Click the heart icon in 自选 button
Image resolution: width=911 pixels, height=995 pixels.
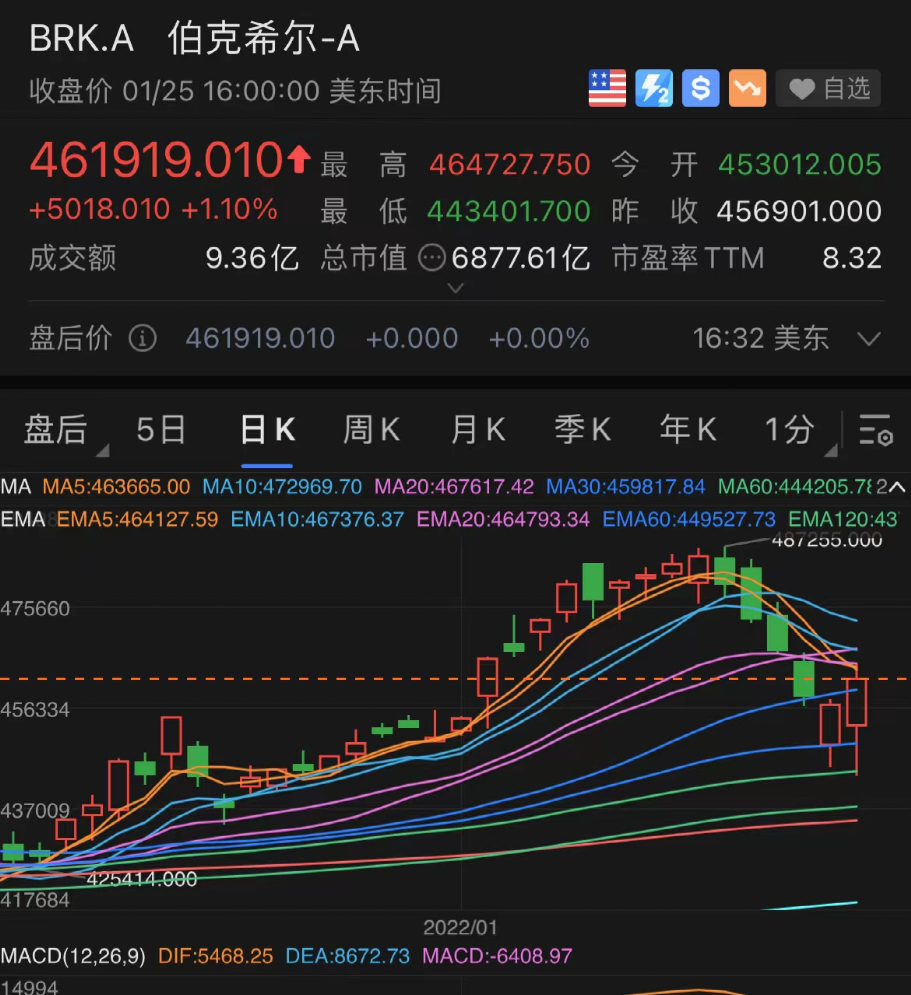click(801, 88)
